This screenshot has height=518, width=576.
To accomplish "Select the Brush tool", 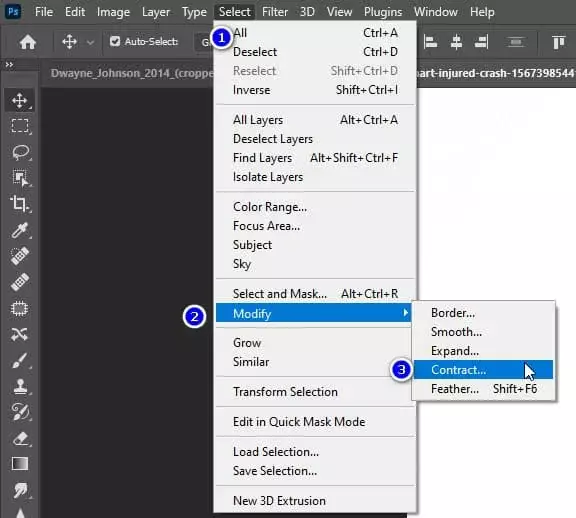I will pyautogui.click(x=19, y=360).
